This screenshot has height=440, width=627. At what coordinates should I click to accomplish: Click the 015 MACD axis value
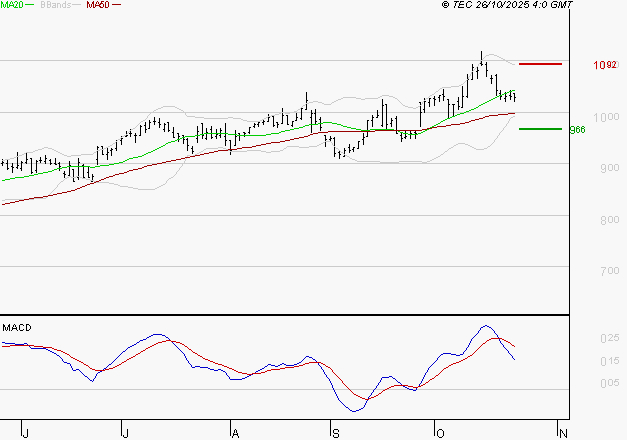(x=610, y=361)
